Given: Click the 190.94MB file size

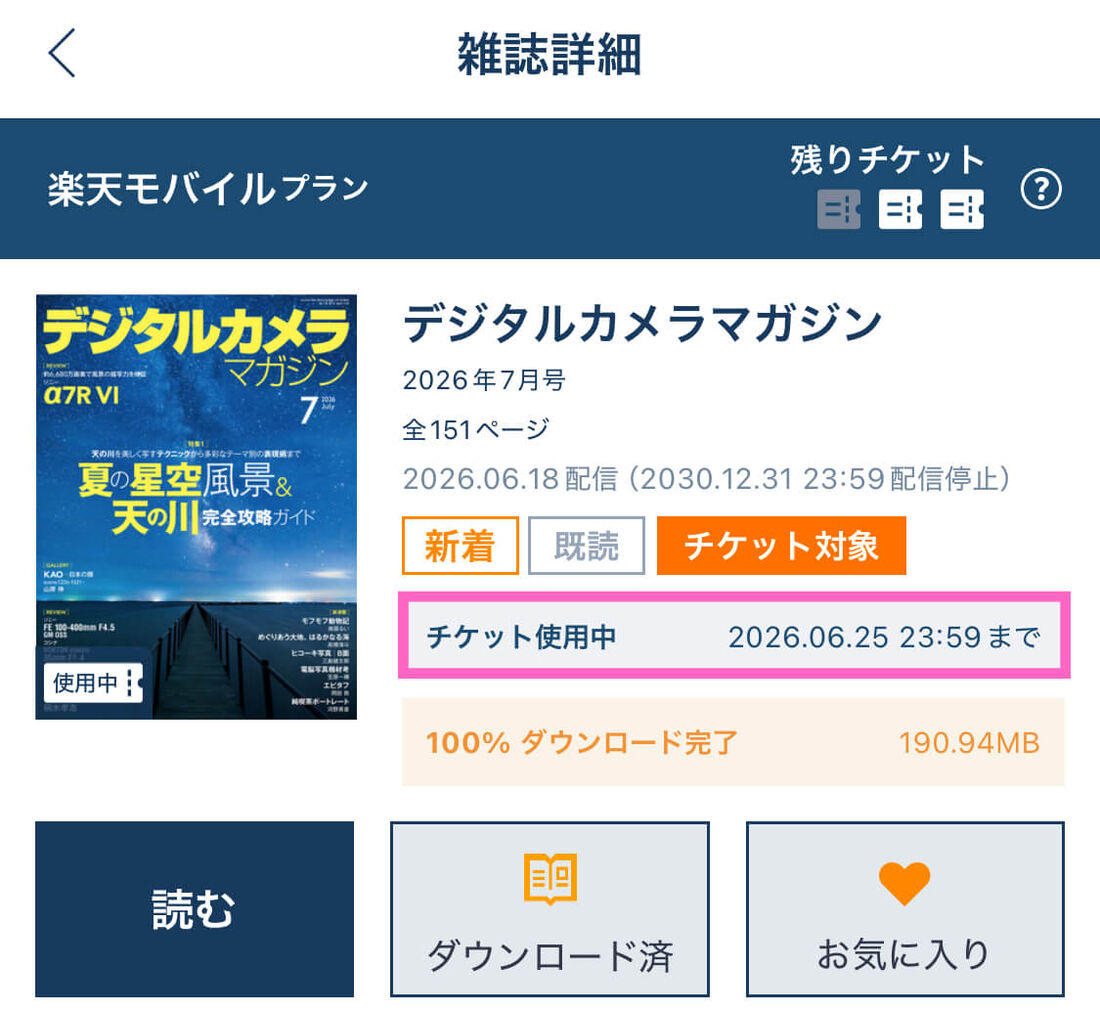Looking at the screenshot, I should pyautogui.click(x=970, y=743).
